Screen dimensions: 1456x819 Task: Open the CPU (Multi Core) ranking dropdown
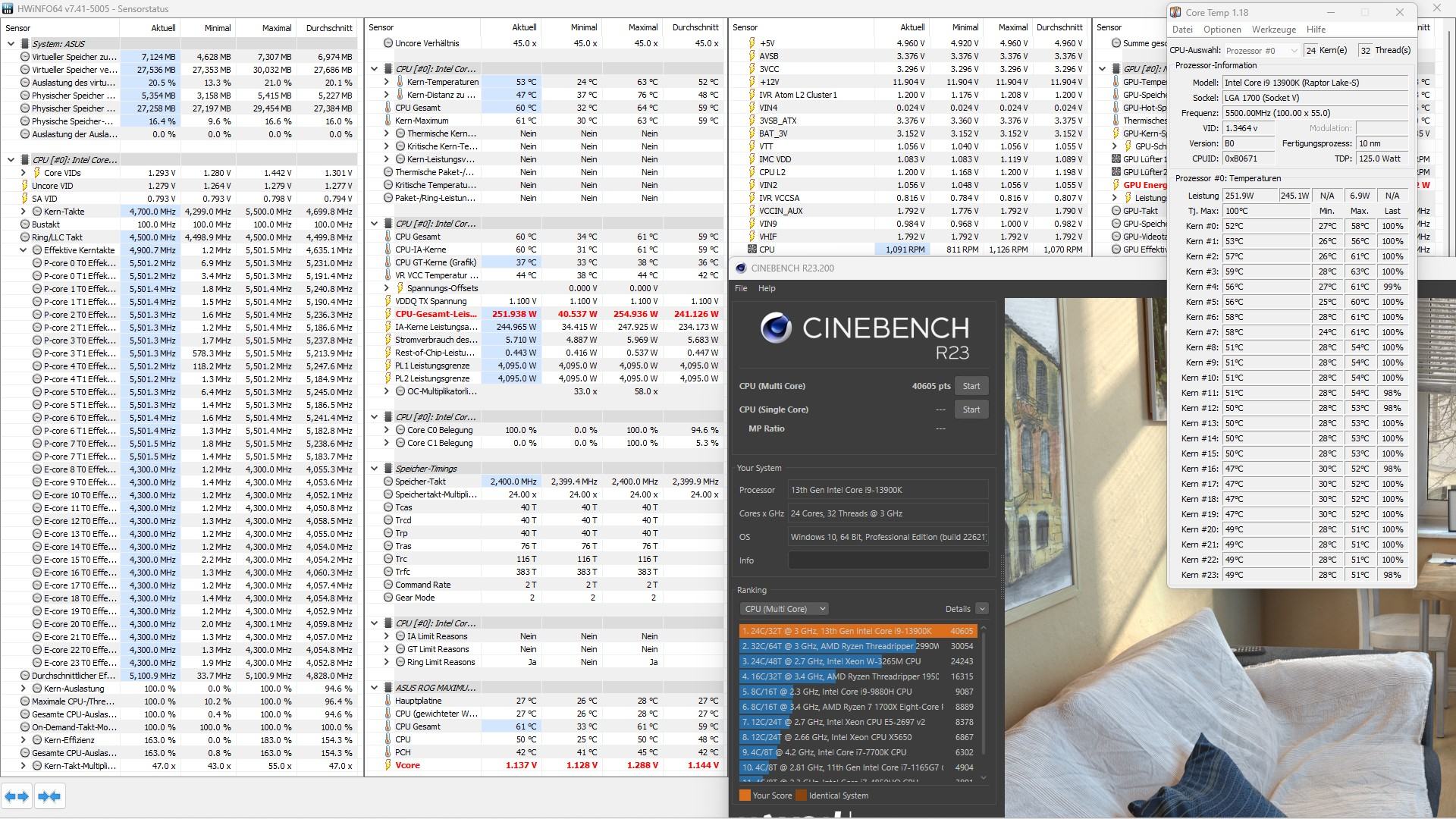click(783, 609)
